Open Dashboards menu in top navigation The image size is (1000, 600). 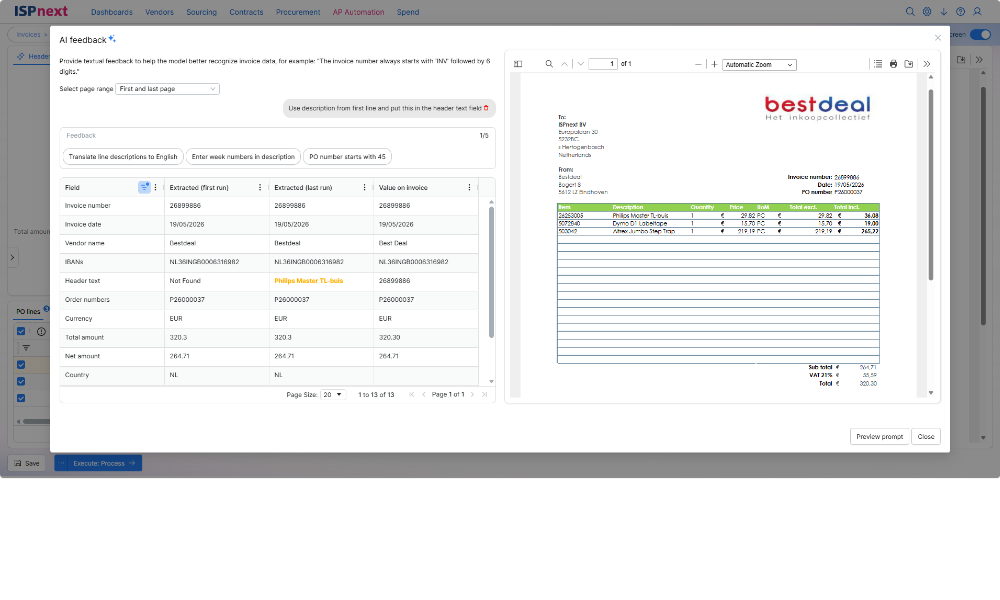coord(112,12)
